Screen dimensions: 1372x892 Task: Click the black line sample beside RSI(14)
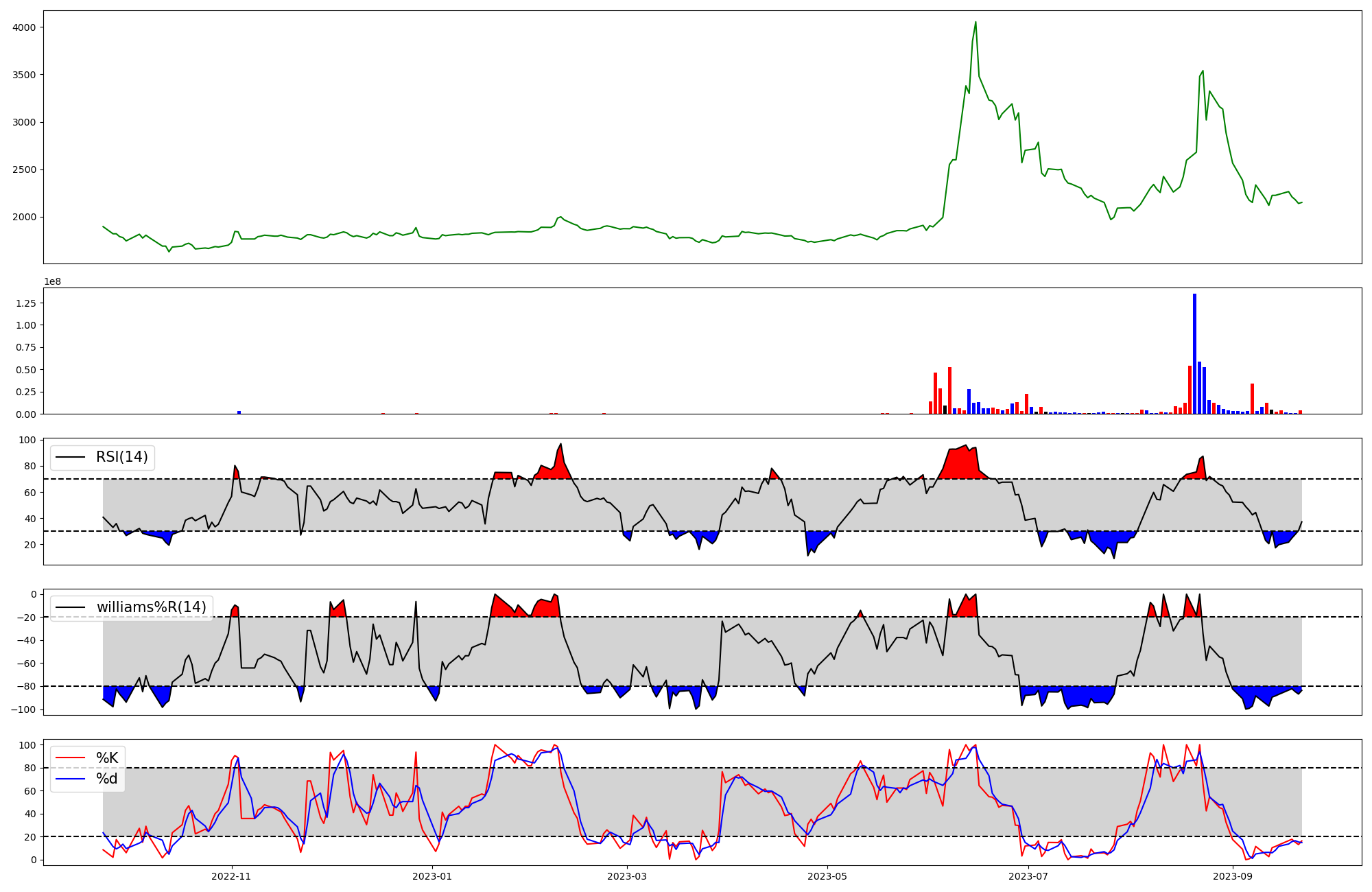point(70,457)
